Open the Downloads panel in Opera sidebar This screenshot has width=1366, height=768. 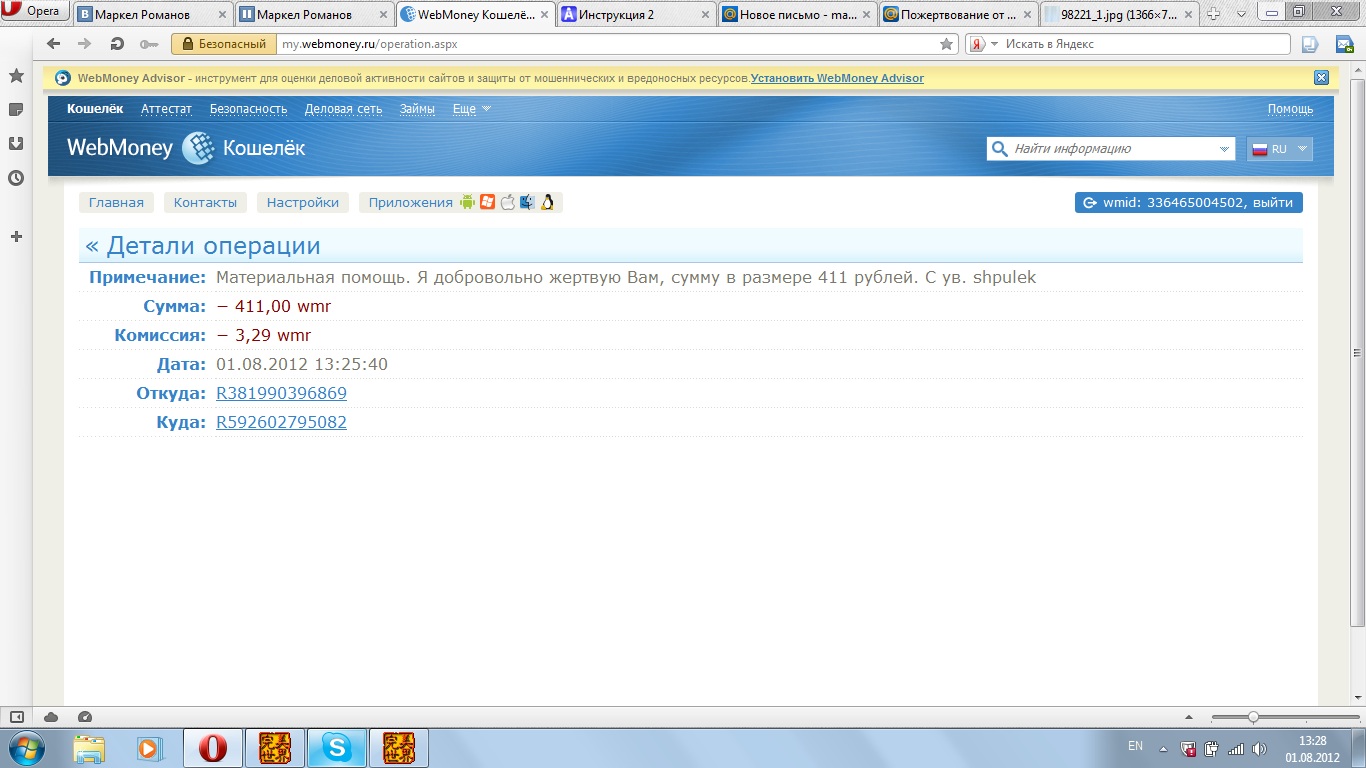16,143
